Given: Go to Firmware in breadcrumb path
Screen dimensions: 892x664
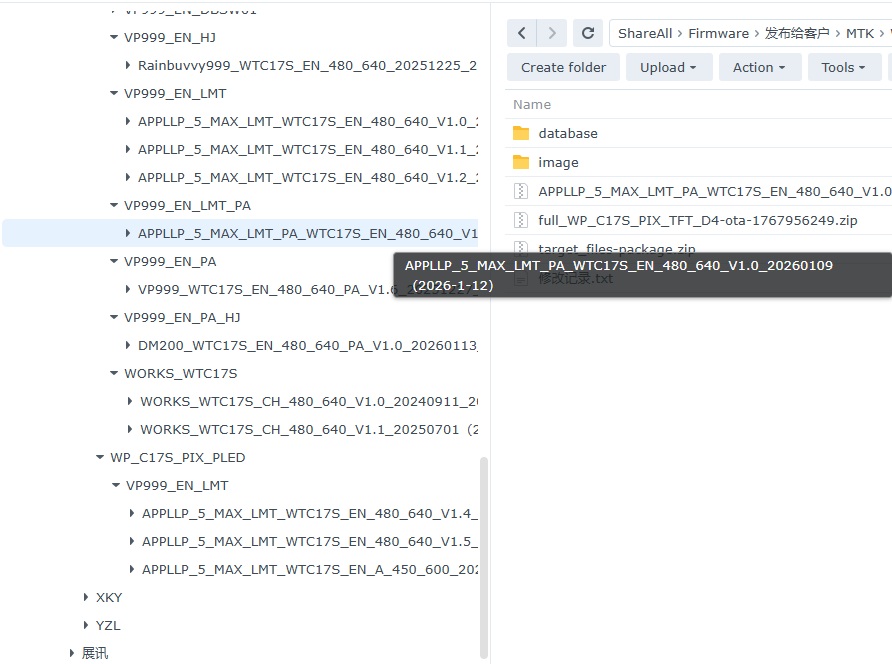Looking at the screenshot, I should [x=718, y=33].
